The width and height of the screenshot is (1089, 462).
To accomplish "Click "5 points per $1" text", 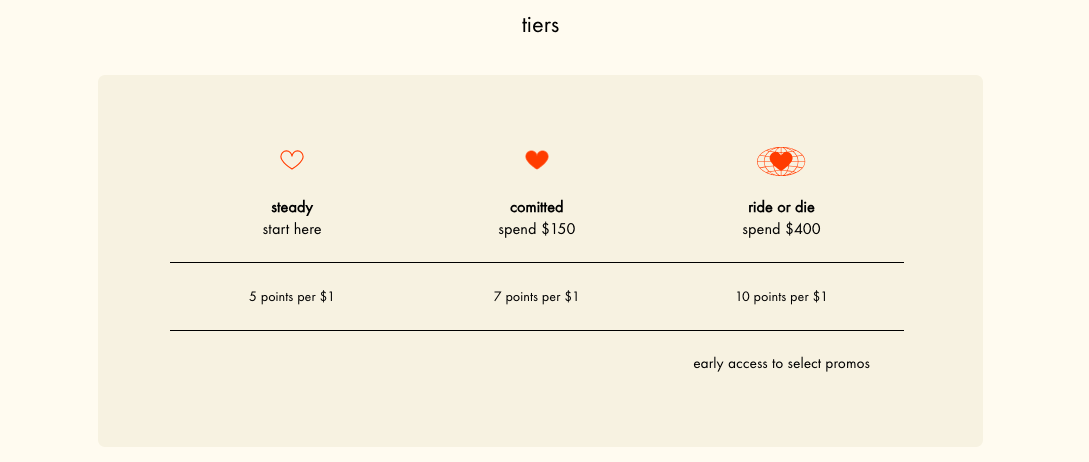I will (292, 297).
